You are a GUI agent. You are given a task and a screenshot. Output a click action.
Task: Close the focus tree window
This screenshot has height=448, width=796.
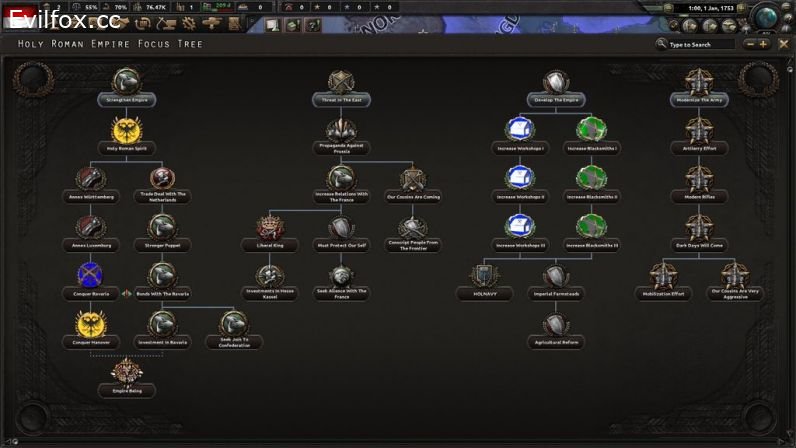click(783, 44)
